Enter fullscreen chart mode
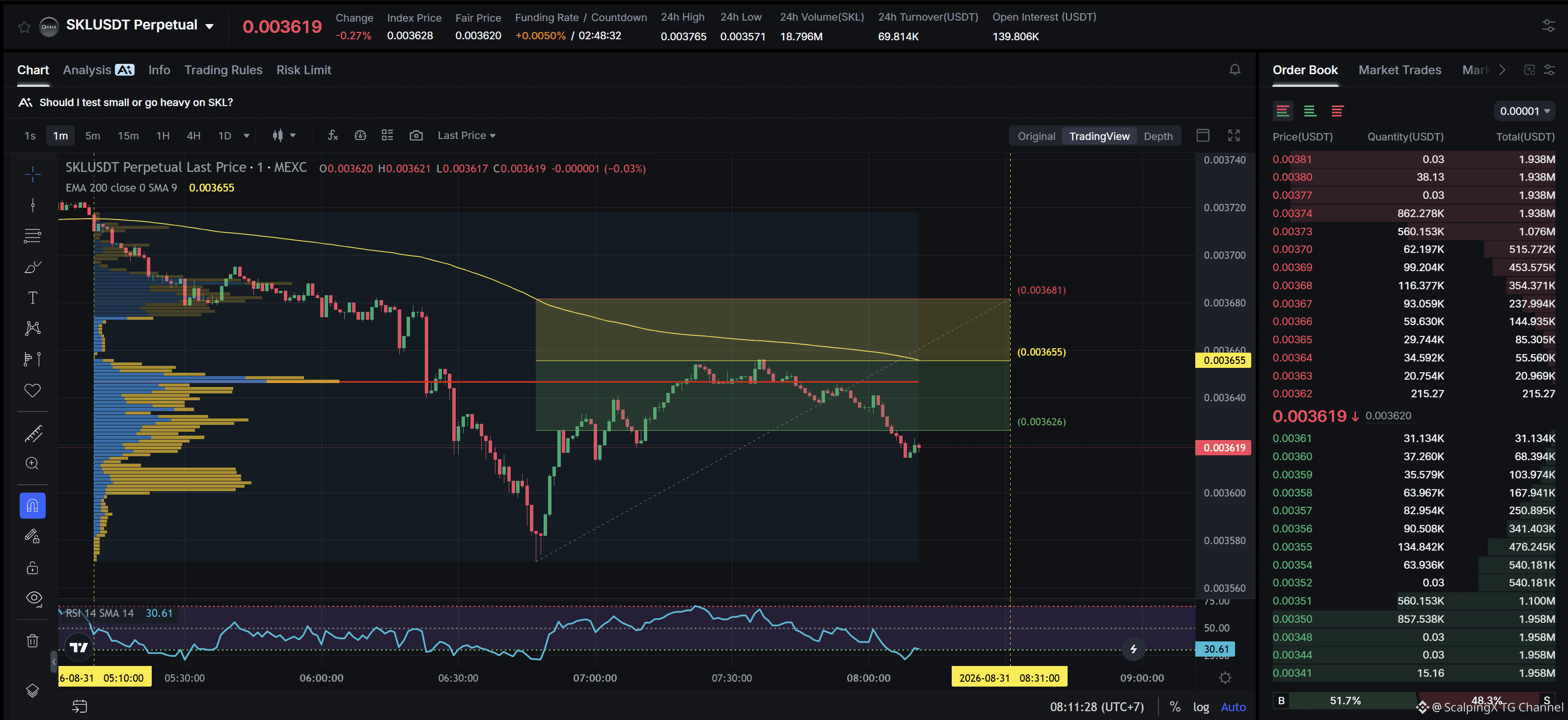Viewport: 1568px width, 720px height. [1233, 135]
